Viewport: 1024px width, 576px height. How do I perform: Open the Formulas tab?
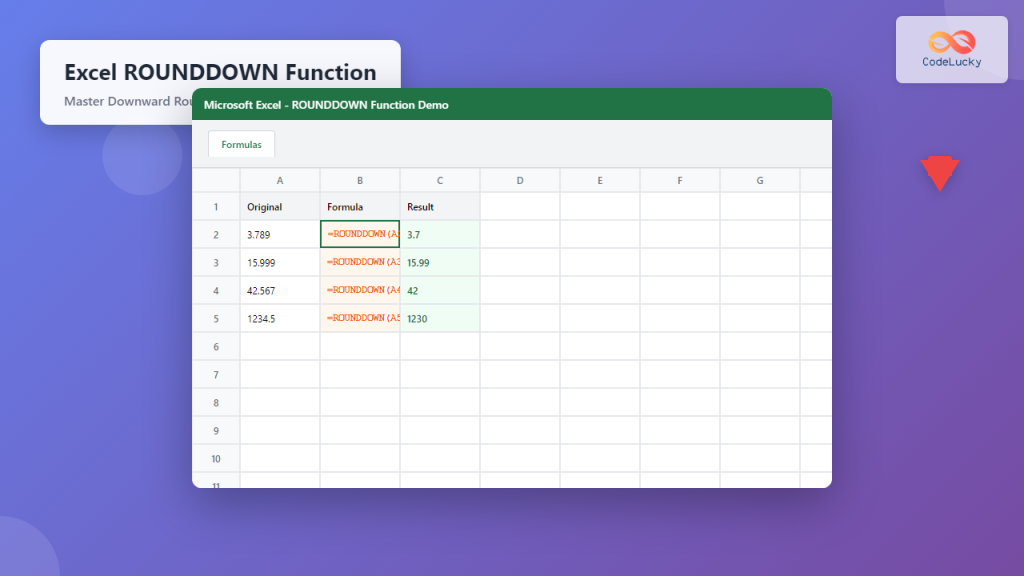pyautogui.click(x=241, y=144)
